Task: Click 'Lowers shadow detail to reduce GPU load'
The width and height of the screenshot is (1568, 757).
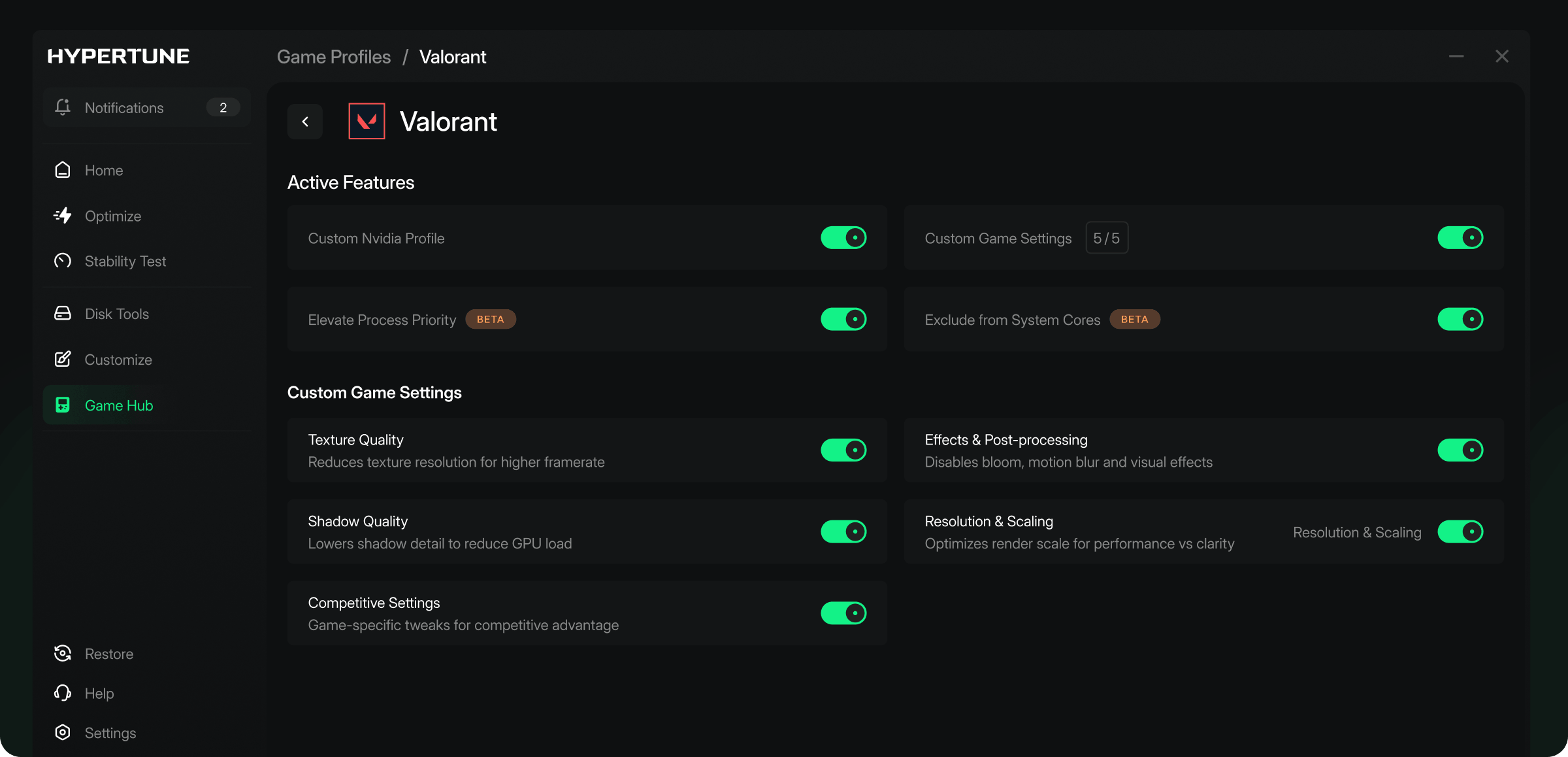Action: 440,544
